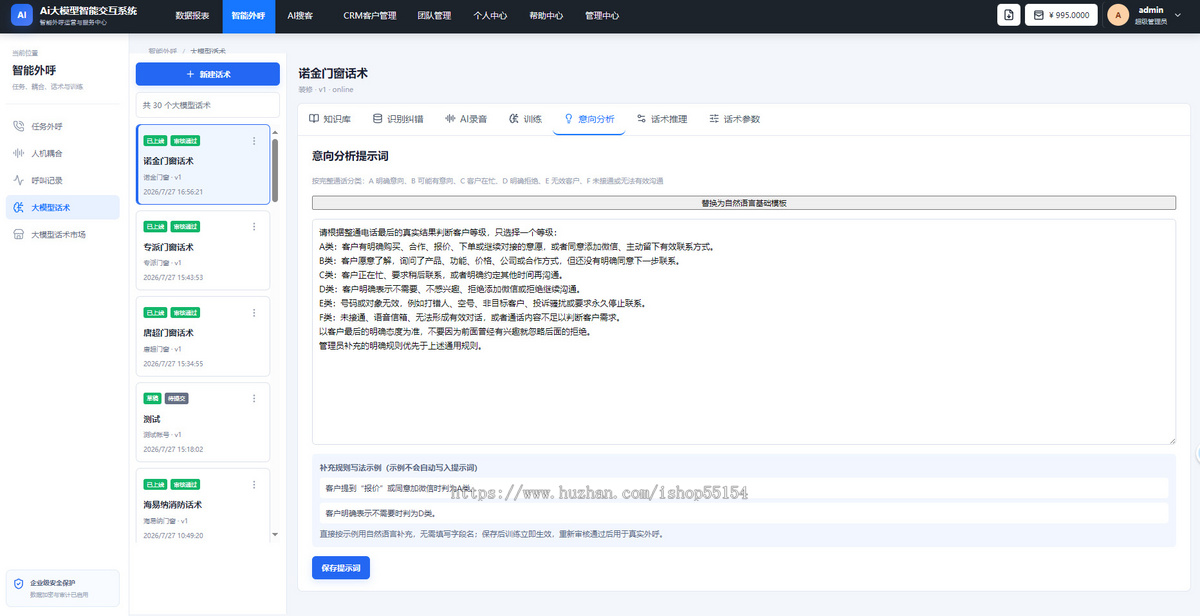Open the 帮助中心 top menu
Image resolution: width=1200 pixels, height=616 pixels.
point(546,16)
